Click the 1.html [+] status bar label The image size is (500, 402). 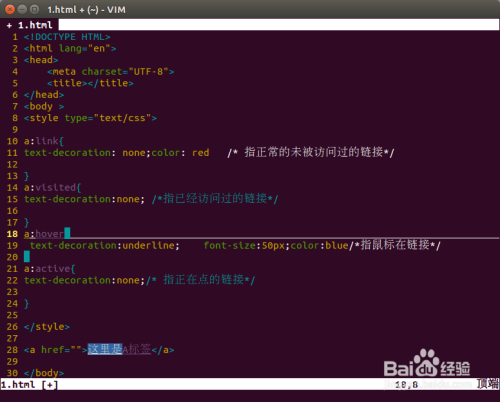point(29,385)
